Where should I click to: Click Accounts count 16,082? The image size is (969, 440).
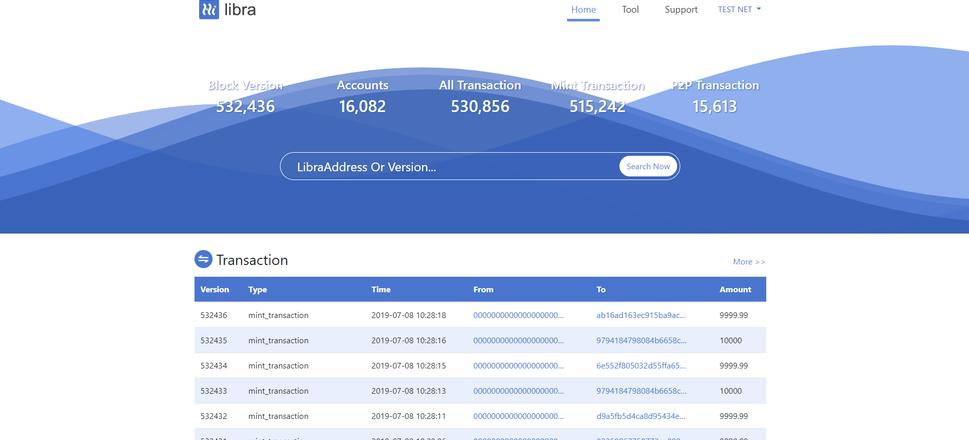362,106
